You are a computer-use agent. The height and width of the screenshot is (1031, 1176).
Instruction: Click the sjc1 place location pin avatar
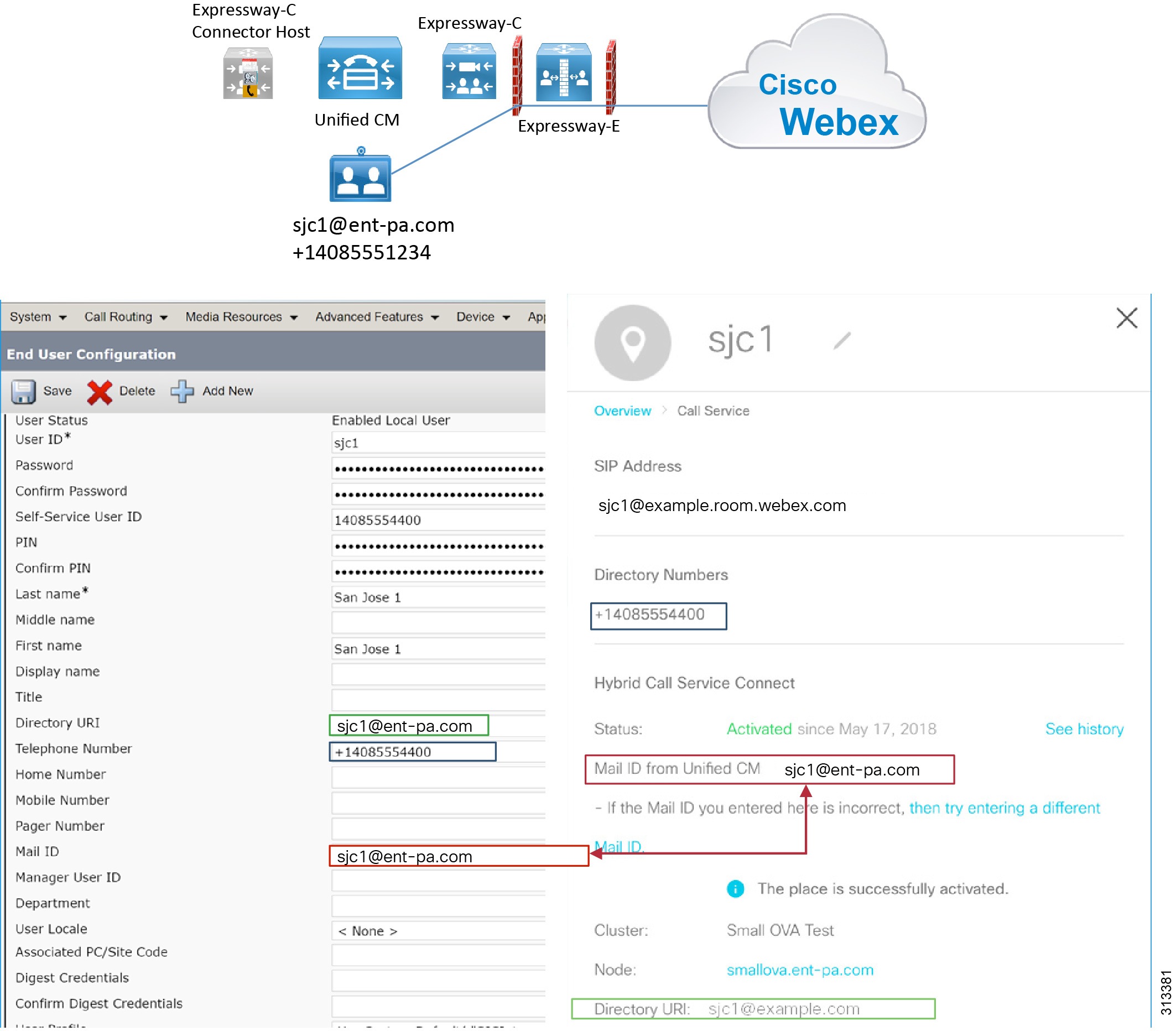click(633, 343)
